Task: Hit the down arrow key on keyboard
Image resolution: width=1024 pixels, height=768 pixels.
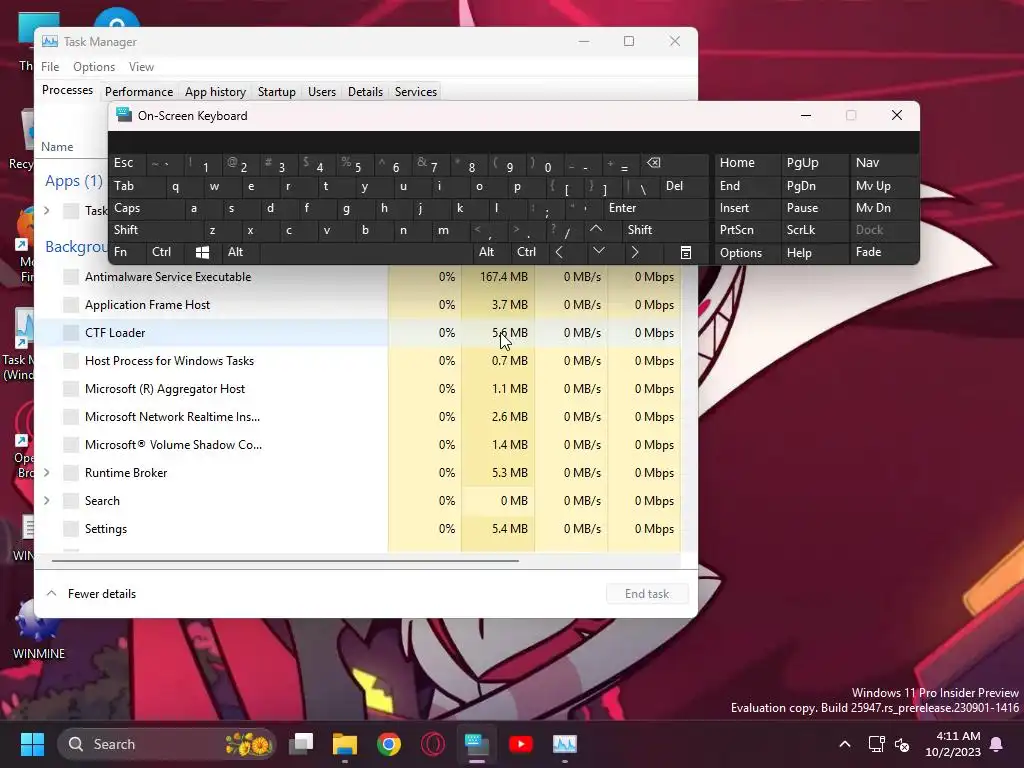Action: (x=598, y=251)
